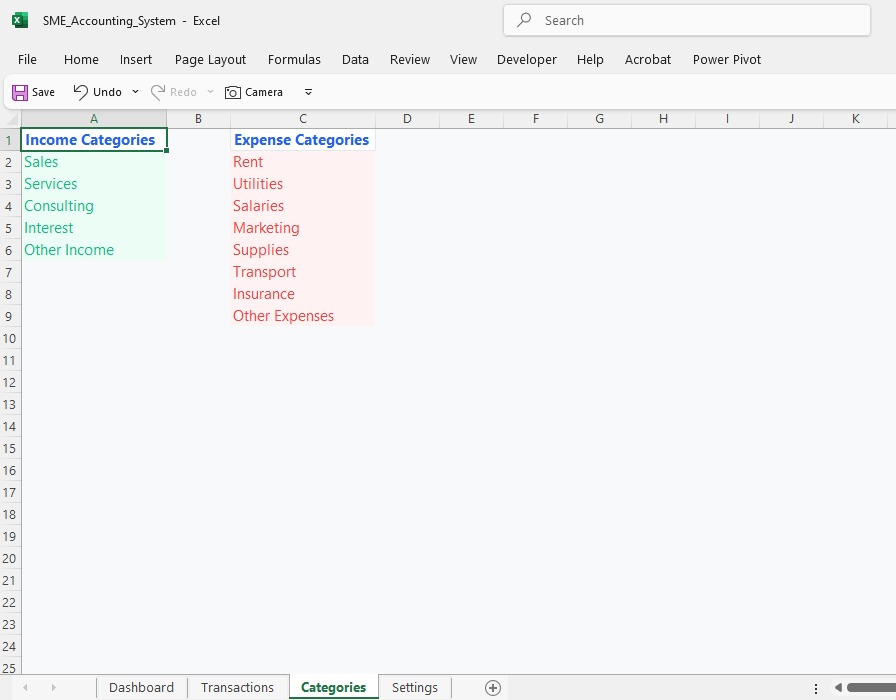Switch to the Dashboard sheet tab

141,687
